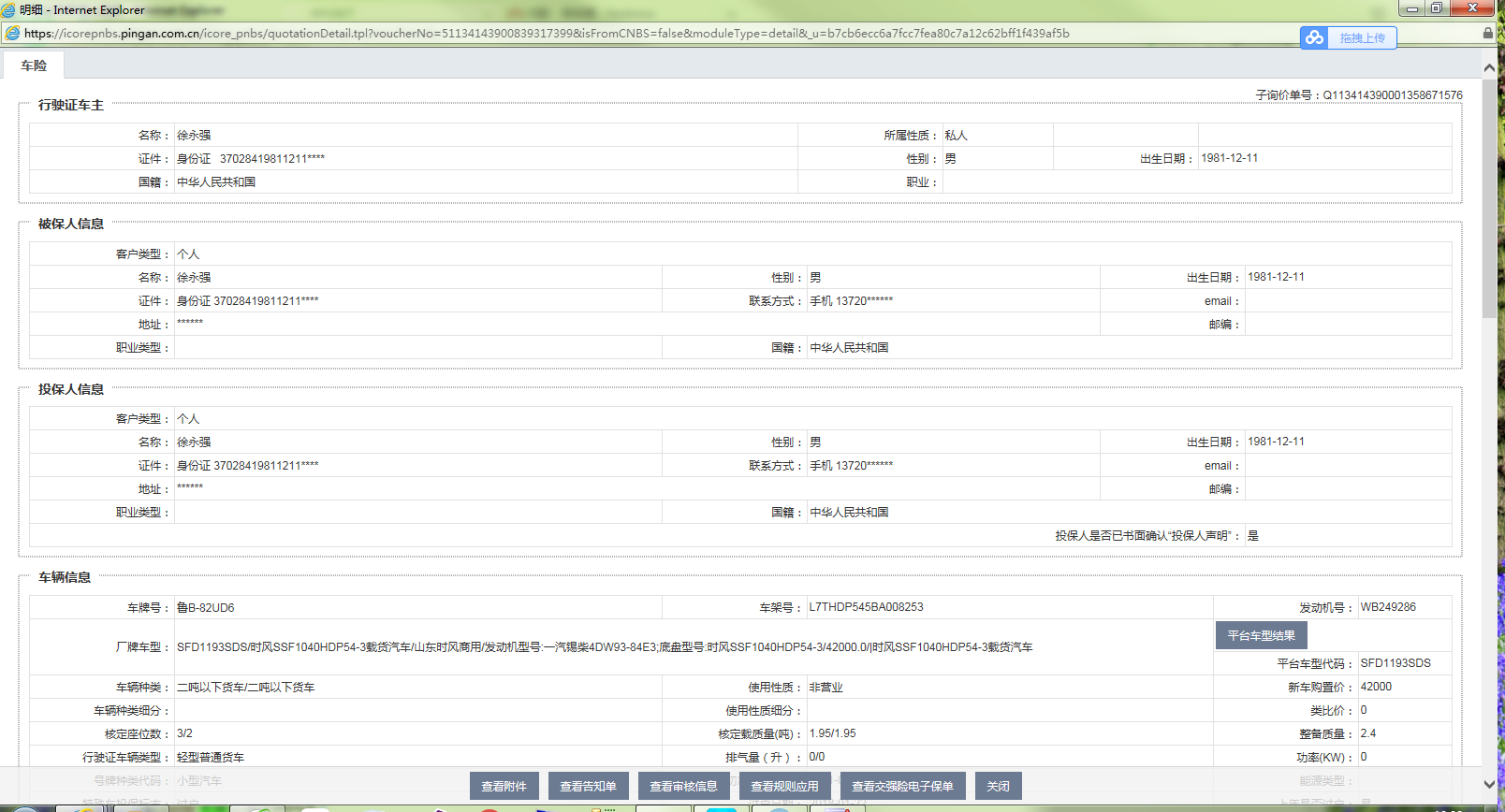Click the 排气量 value 0/0
The height and width of the screenshot is (812, 1505).
click(x=817, y=757)
